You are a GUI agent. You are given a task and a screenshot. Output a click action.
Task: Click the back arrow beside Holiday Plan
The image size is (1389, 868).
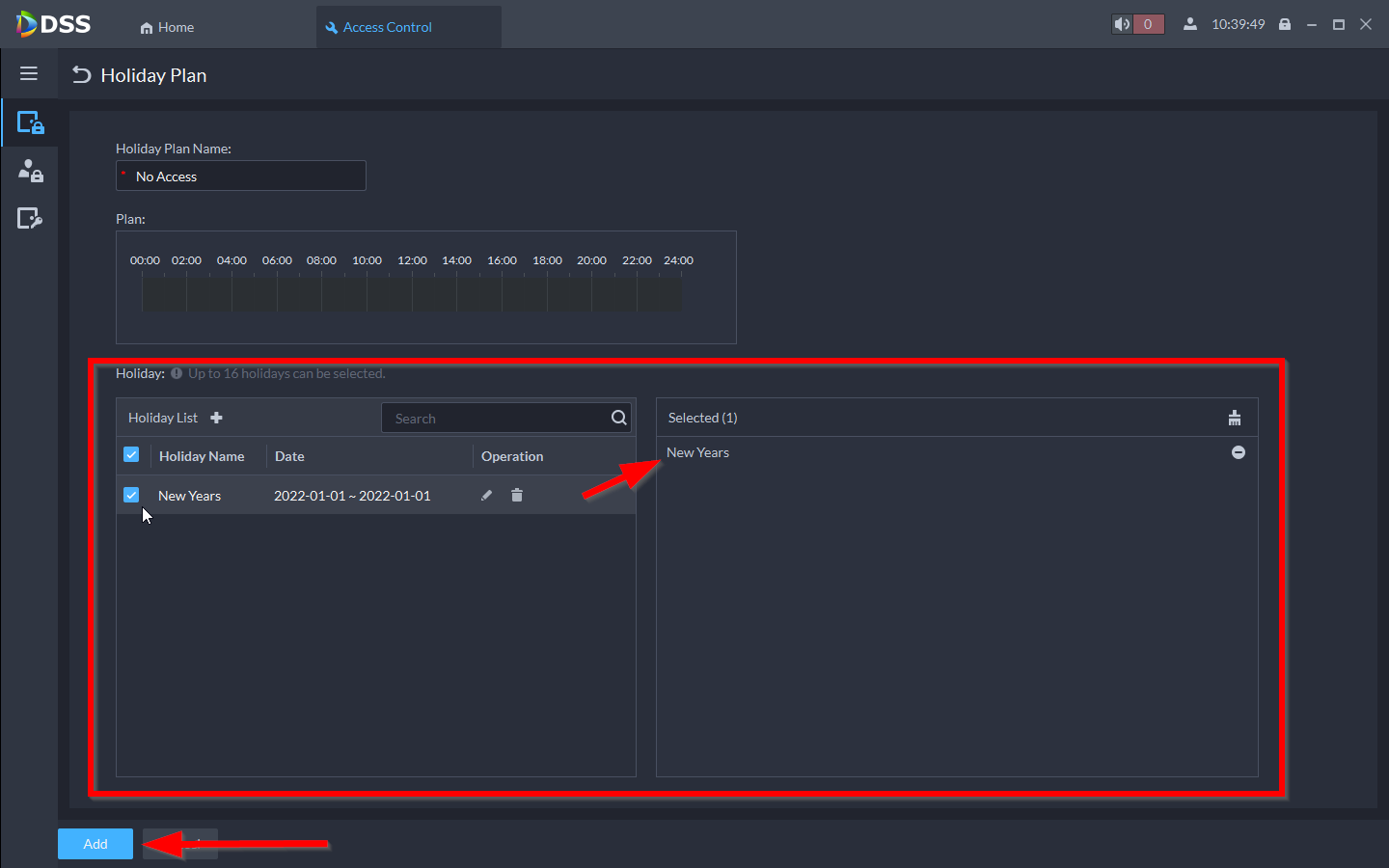pos(82,75)
